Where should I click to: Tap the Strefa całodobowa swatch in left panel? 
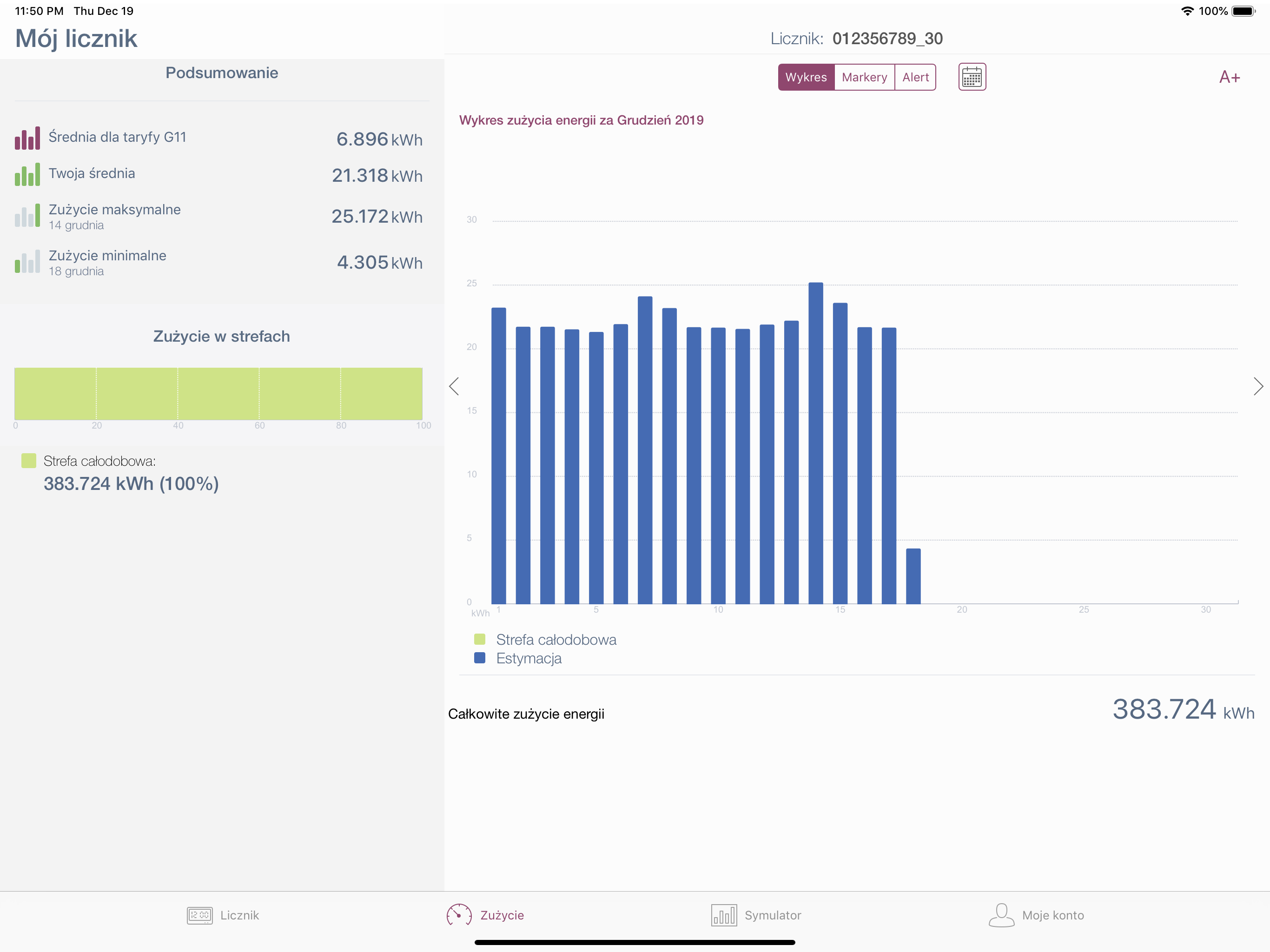[29, 461]
